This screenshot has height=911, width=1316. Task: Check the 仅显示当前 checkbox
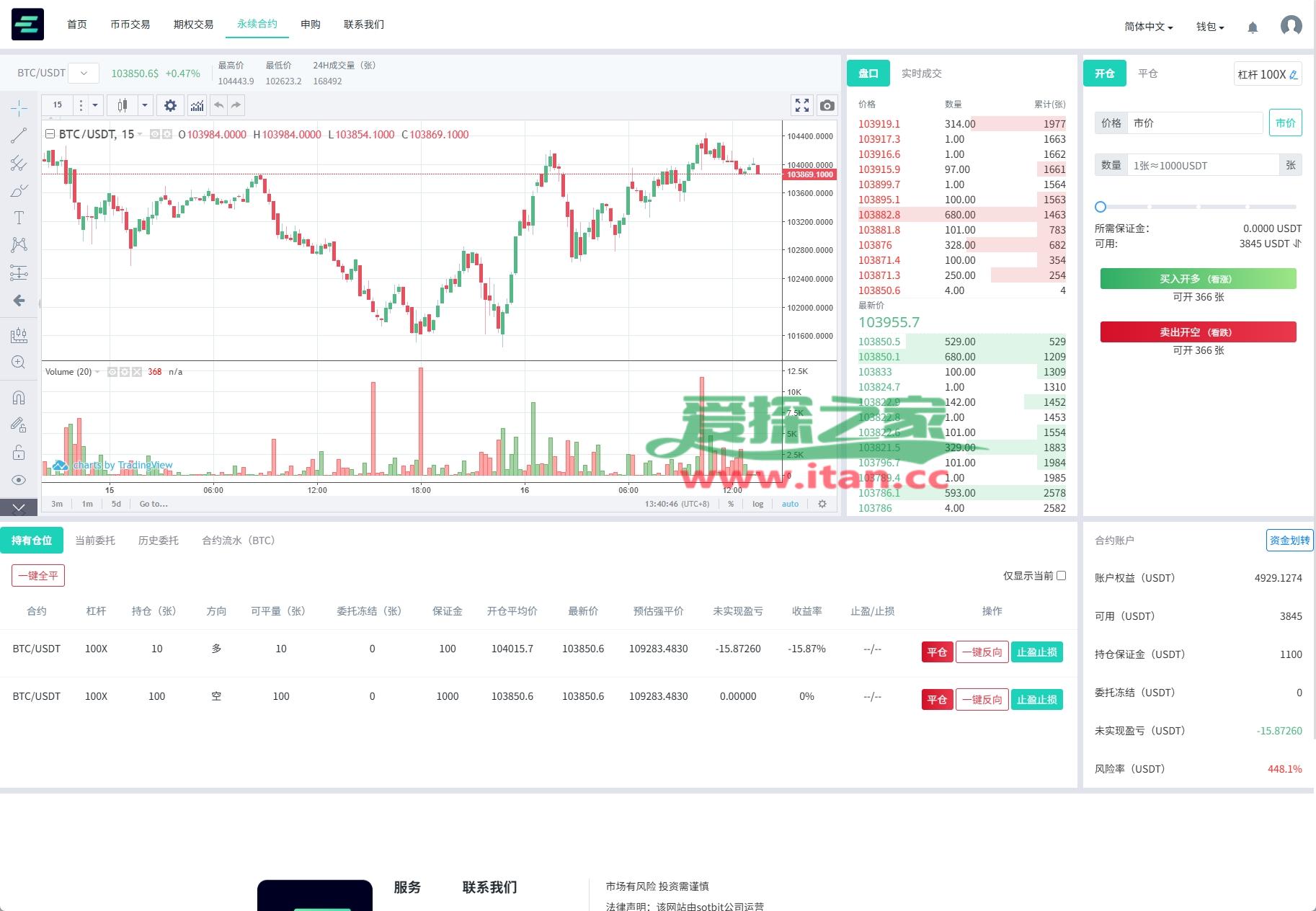point(1061,575)
